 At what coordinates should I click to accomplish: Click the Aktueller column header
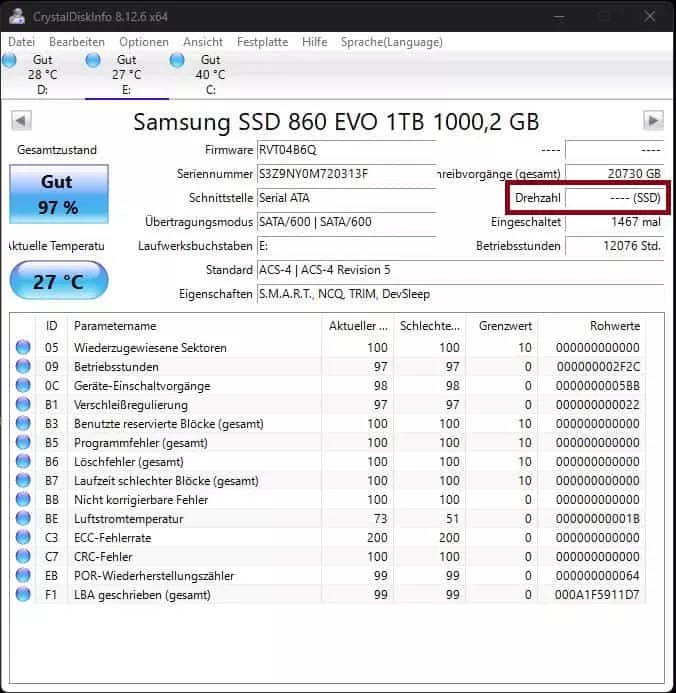pos(358,326)
